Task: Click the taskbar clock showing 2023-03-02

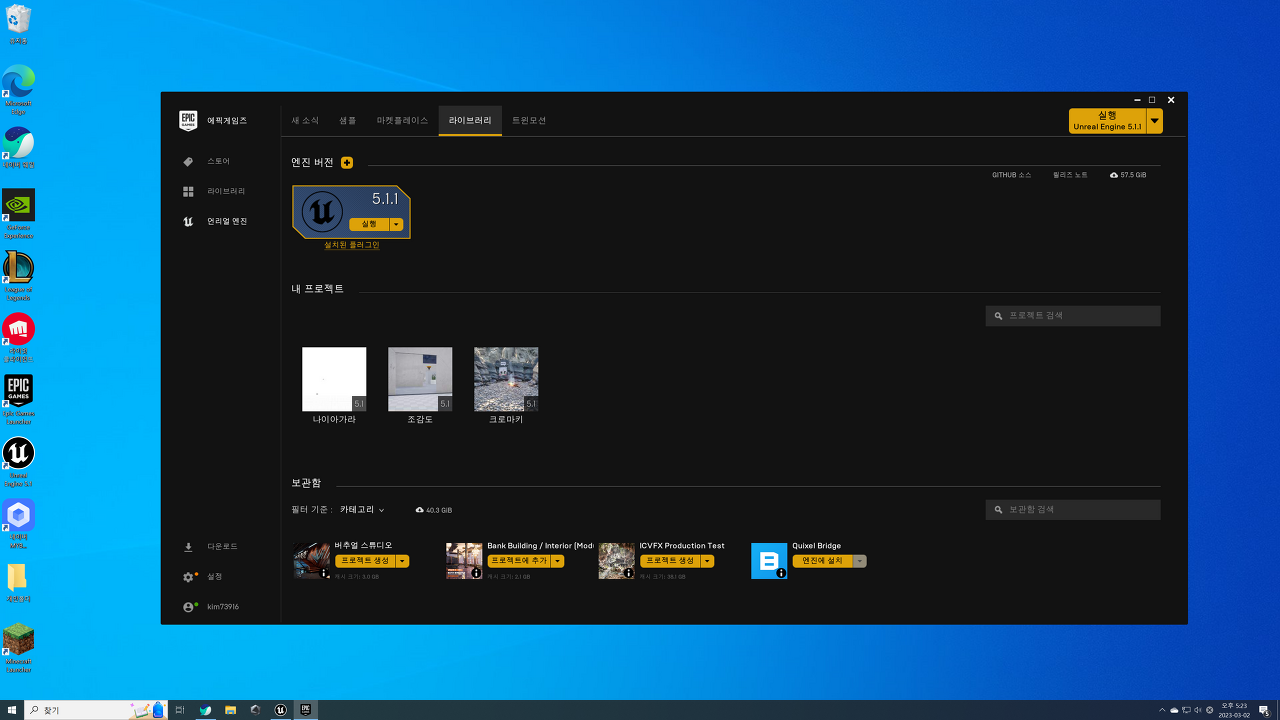Action: (1233, 710)
